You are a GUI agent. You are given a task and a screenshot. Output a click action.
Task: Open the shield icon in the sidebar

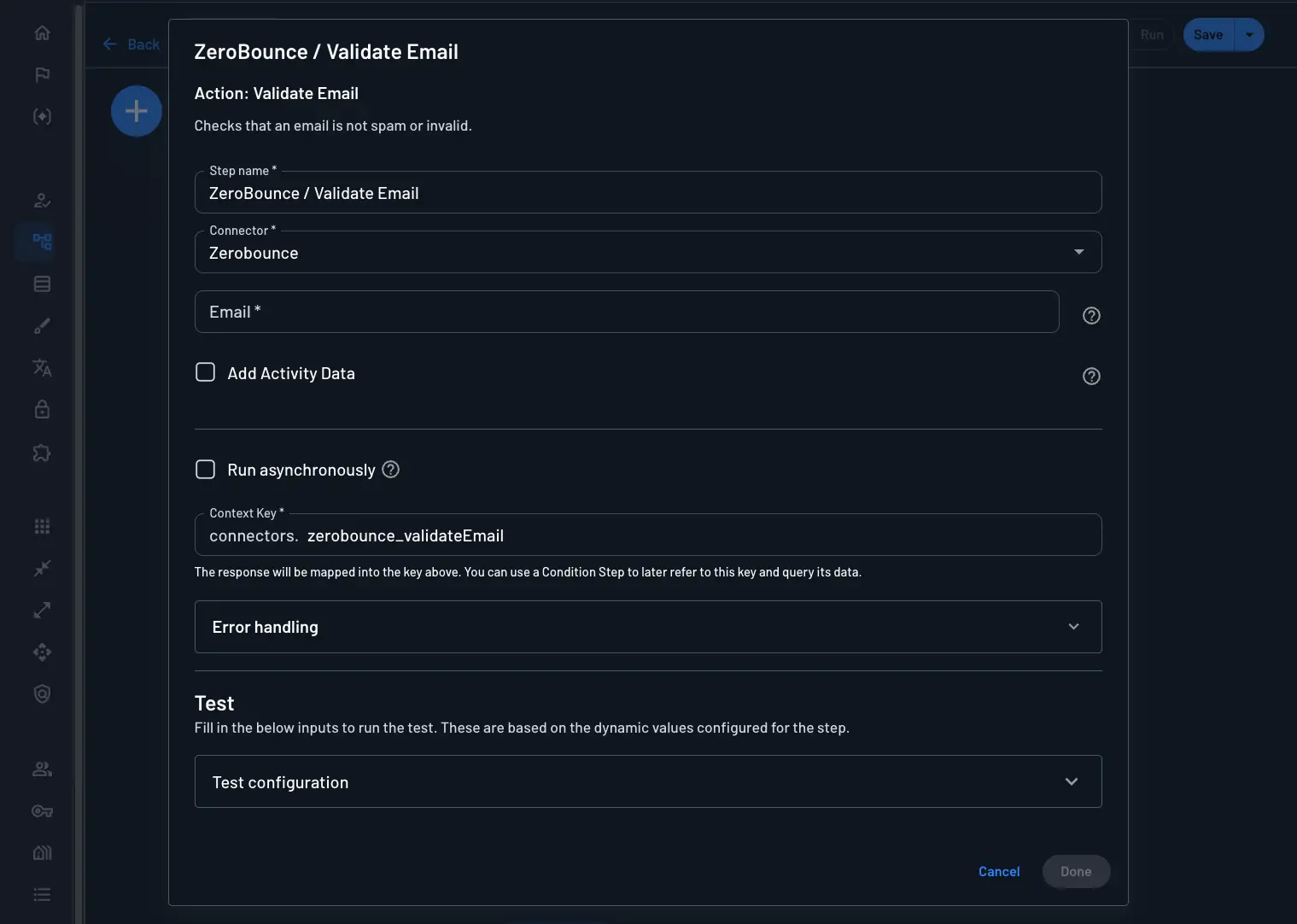42,693
